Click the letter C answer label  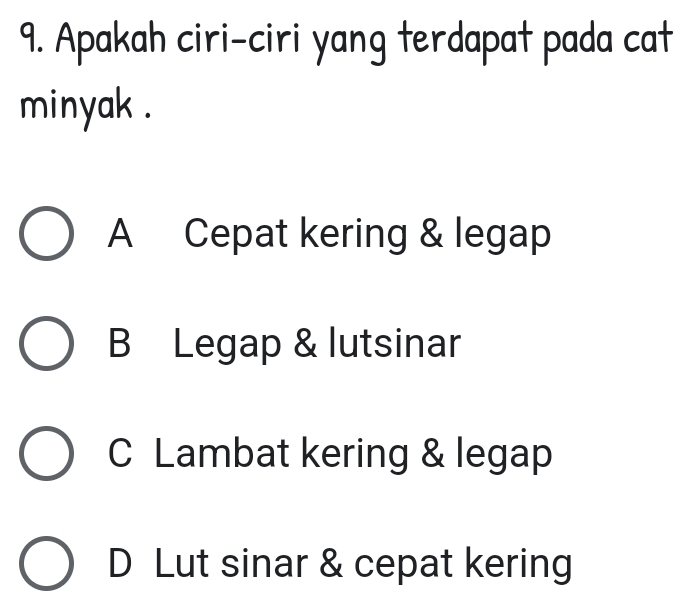pos(120,455)
